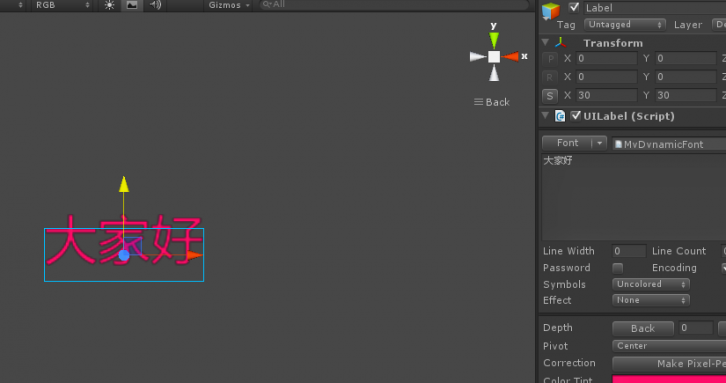Click the GameObject cube icon in the Inspector
726x383 pixels.
[x=551, y=11]
